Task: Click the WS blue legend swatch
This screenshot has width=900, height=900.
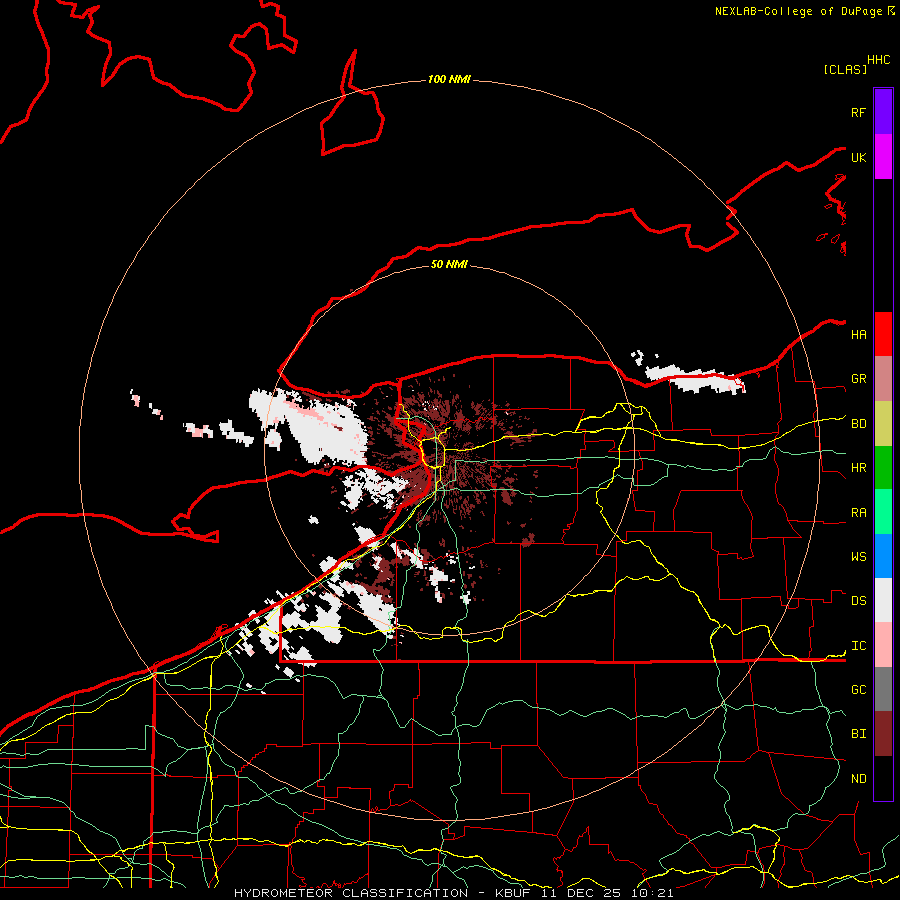Action: (883, 556)
